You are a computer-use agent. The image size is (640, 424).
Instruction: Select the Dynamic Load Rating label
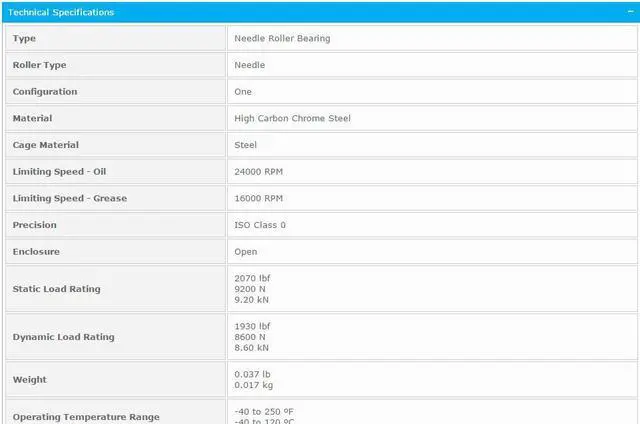(63, 337)
